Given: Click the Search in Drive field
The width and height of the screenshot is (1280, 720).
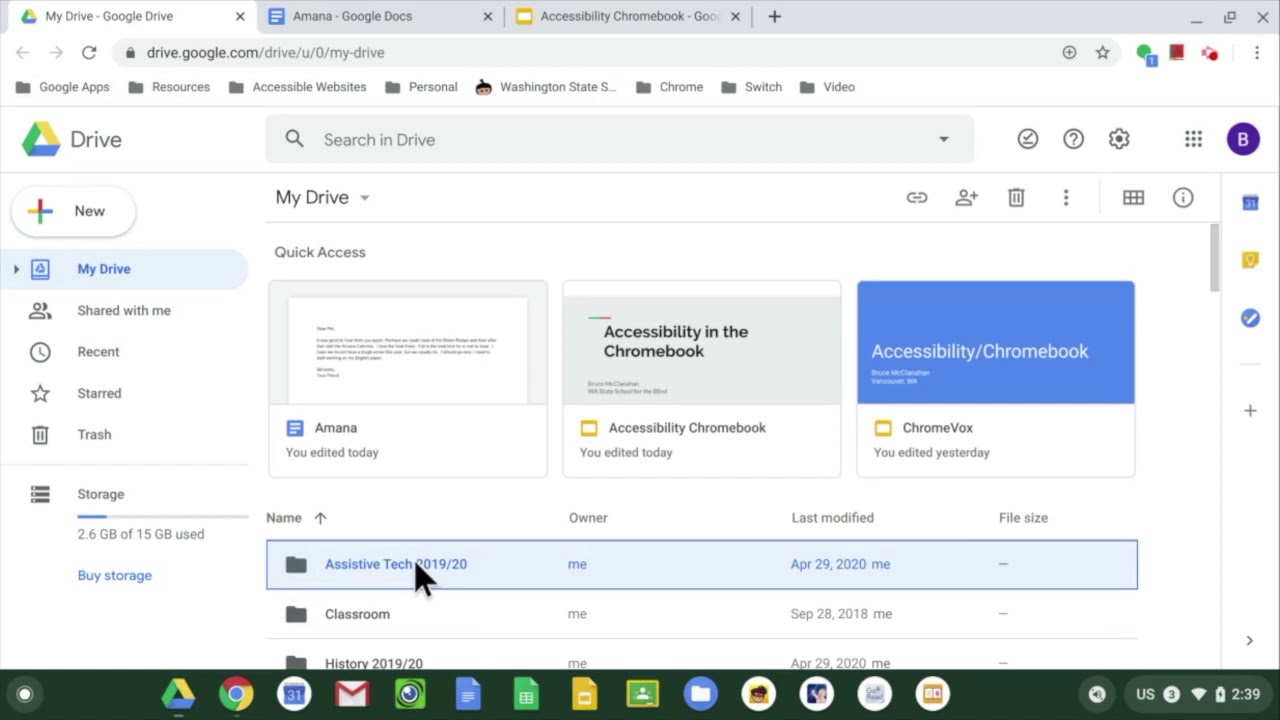Looking at the screenshot, I should [x=619, y=140].
